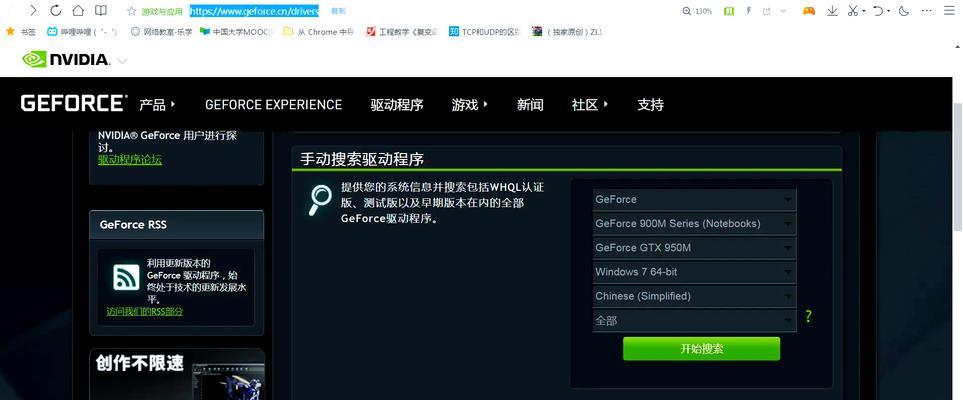Go to the browser home page icon

[78, 10]
